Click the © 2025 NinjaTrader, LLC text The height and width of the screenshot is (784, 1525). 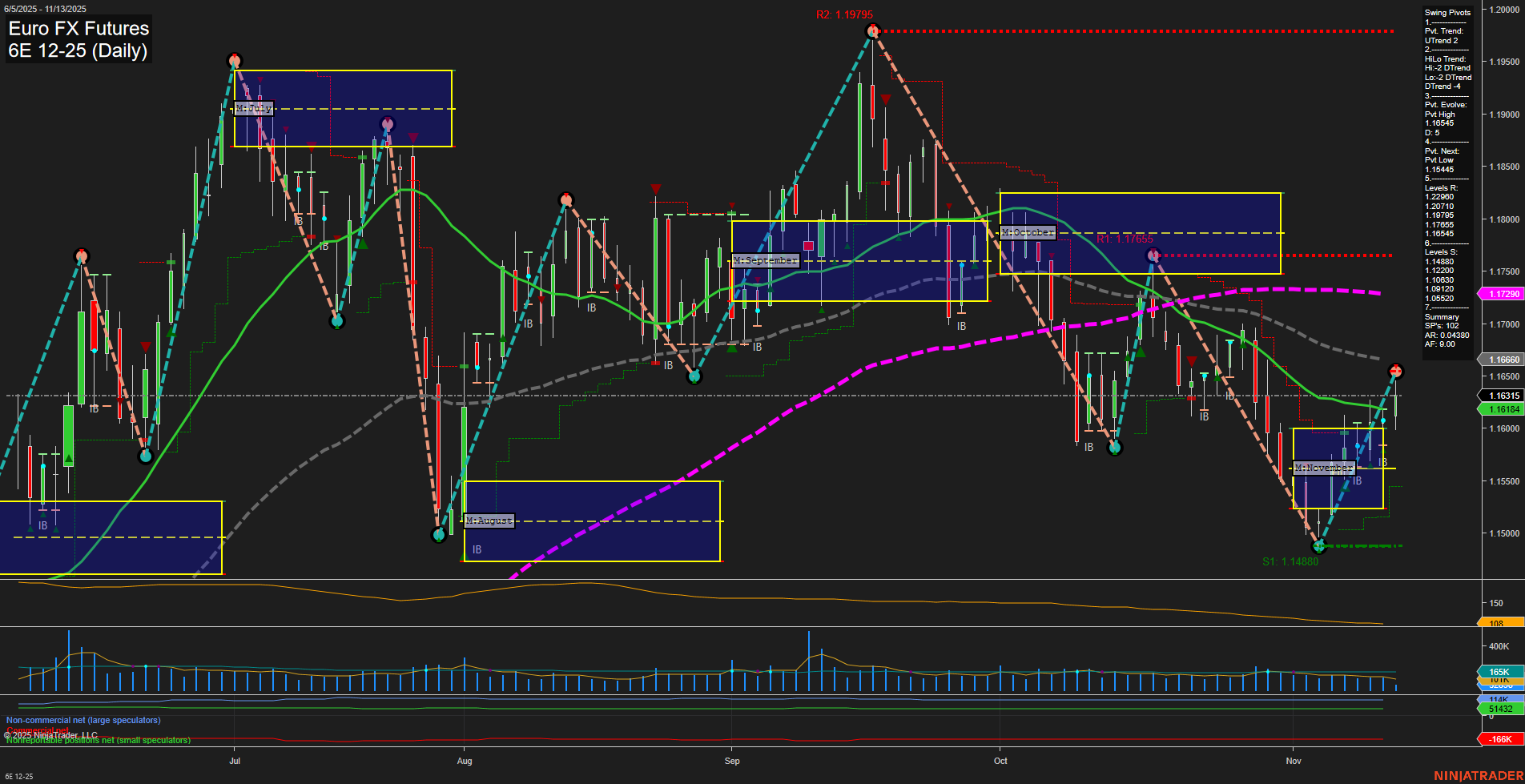(x=50, y=734)
